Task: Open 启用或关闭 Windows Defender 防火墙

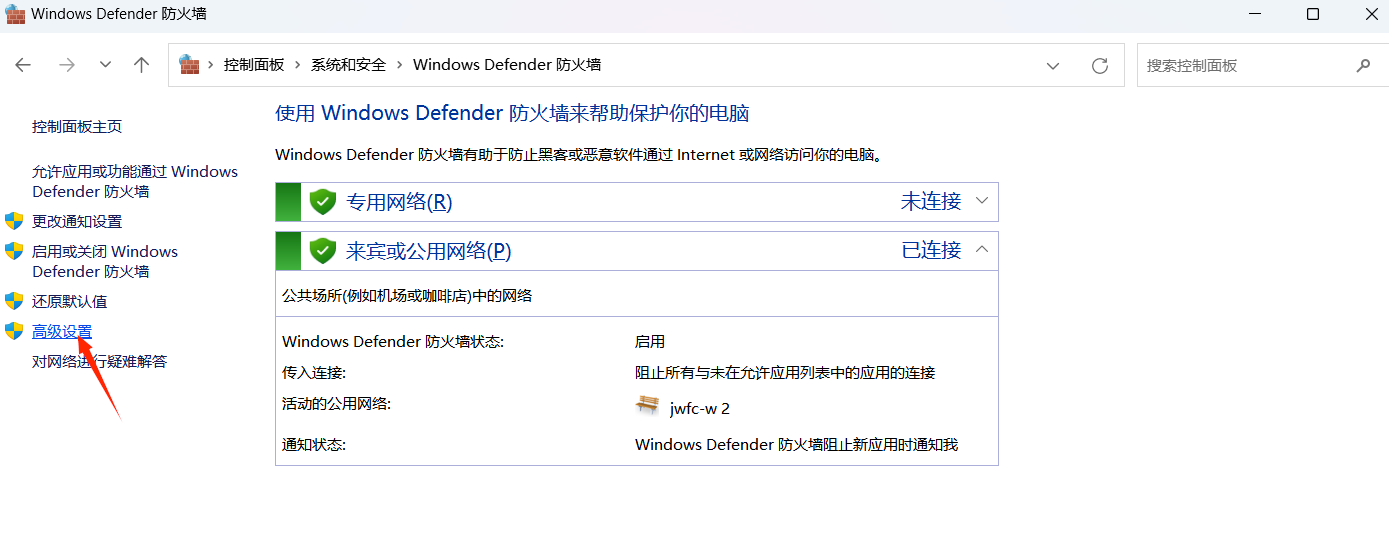Action: (105, 262)
